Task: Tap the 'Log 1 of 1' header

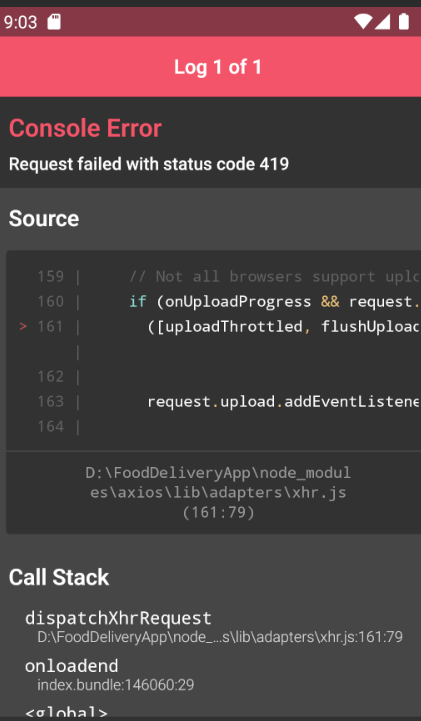Action: [217, 67]
